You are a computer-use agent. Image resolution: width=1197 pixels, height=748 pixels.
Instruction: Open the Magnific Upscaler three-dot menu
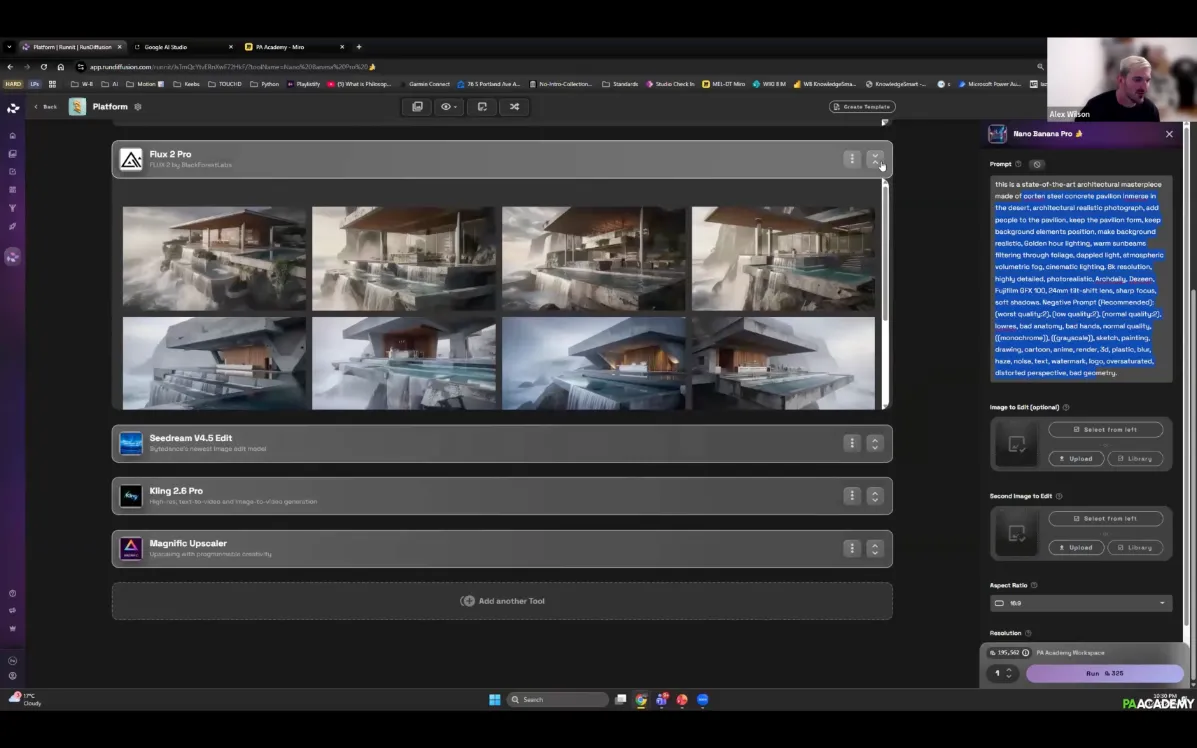(851, 548)
